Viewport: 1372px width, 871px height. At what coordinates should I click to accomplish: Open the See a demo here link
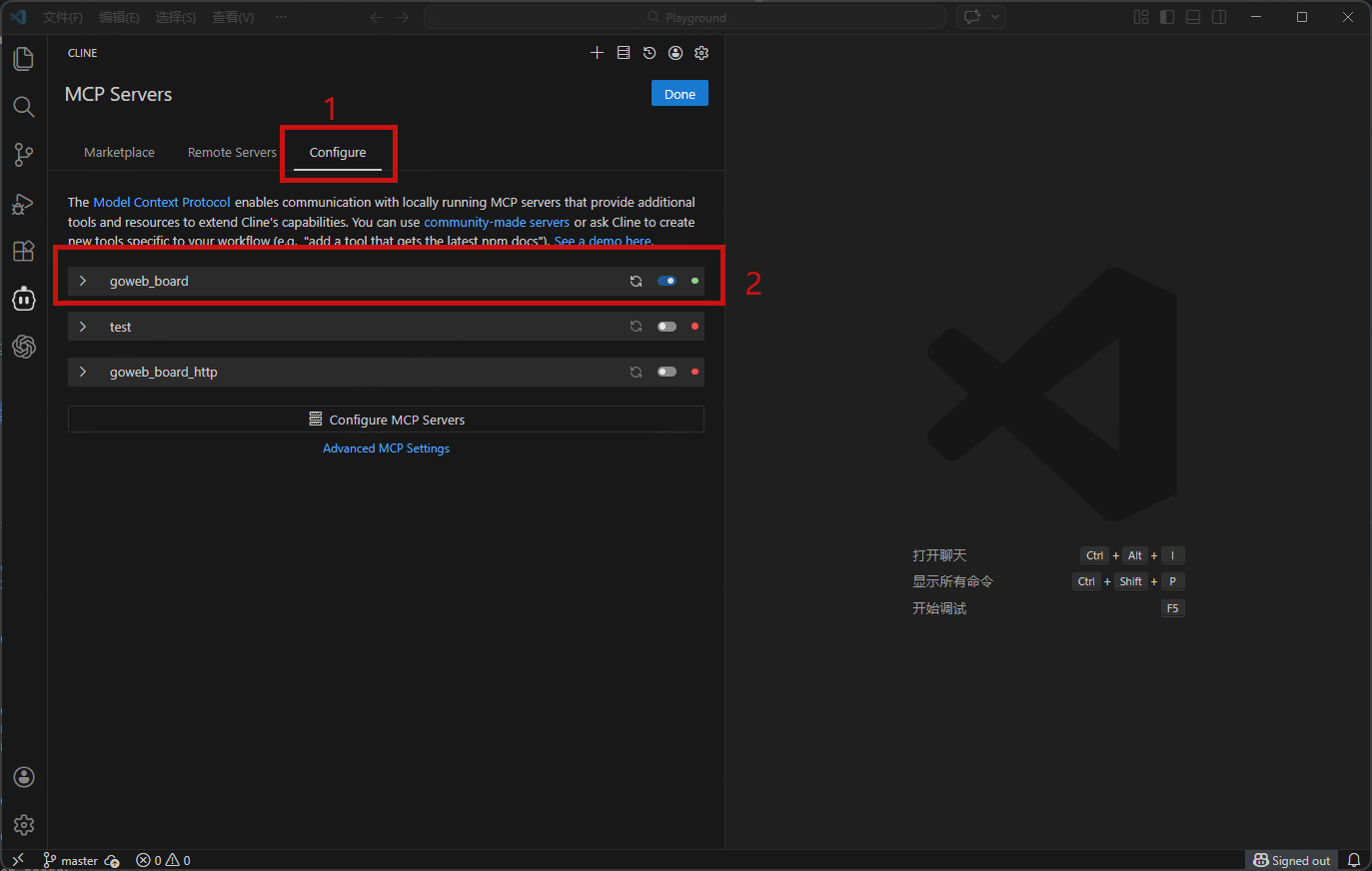[603, 241]
